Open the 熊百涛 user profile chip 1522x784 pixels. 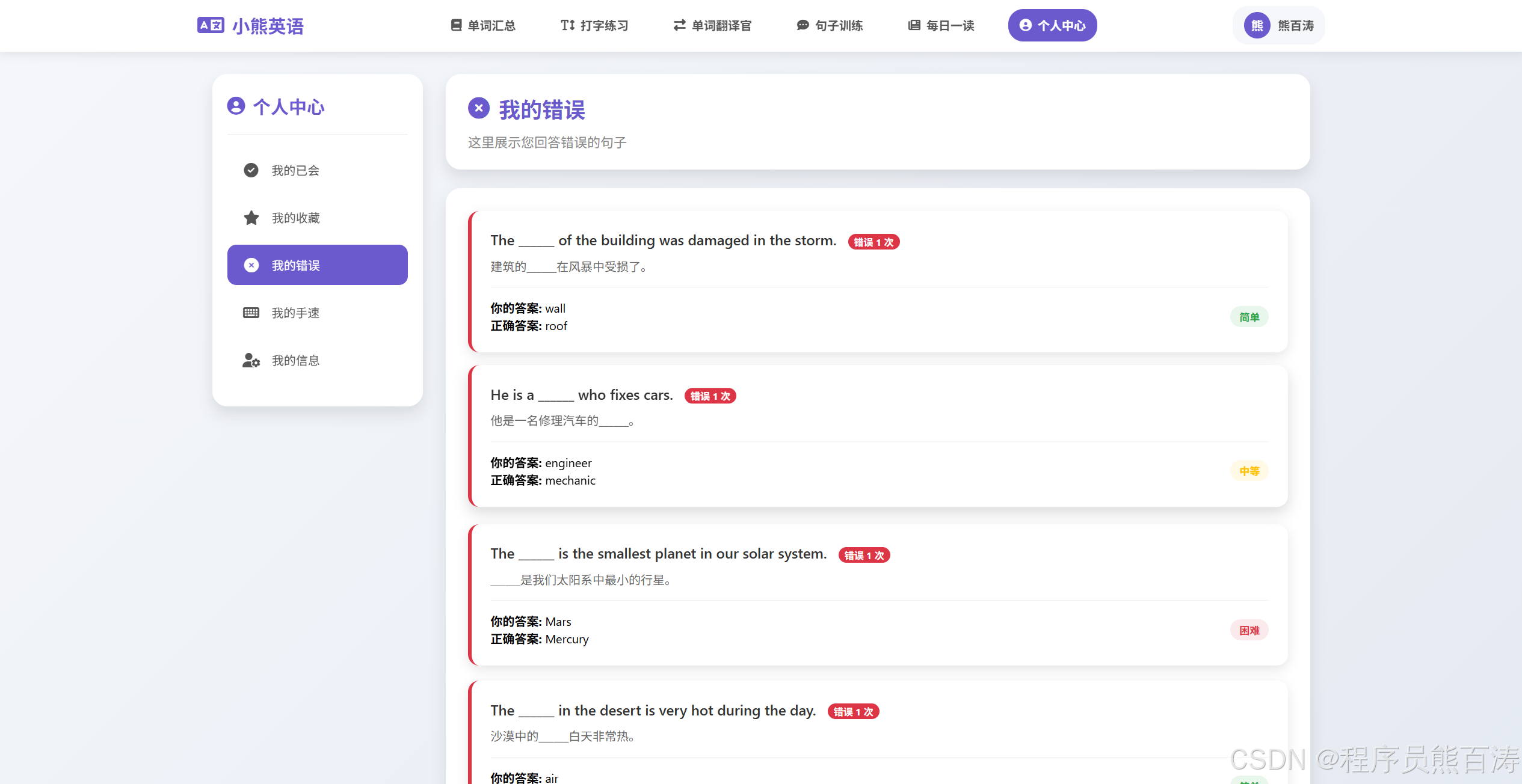[1278, 25]
